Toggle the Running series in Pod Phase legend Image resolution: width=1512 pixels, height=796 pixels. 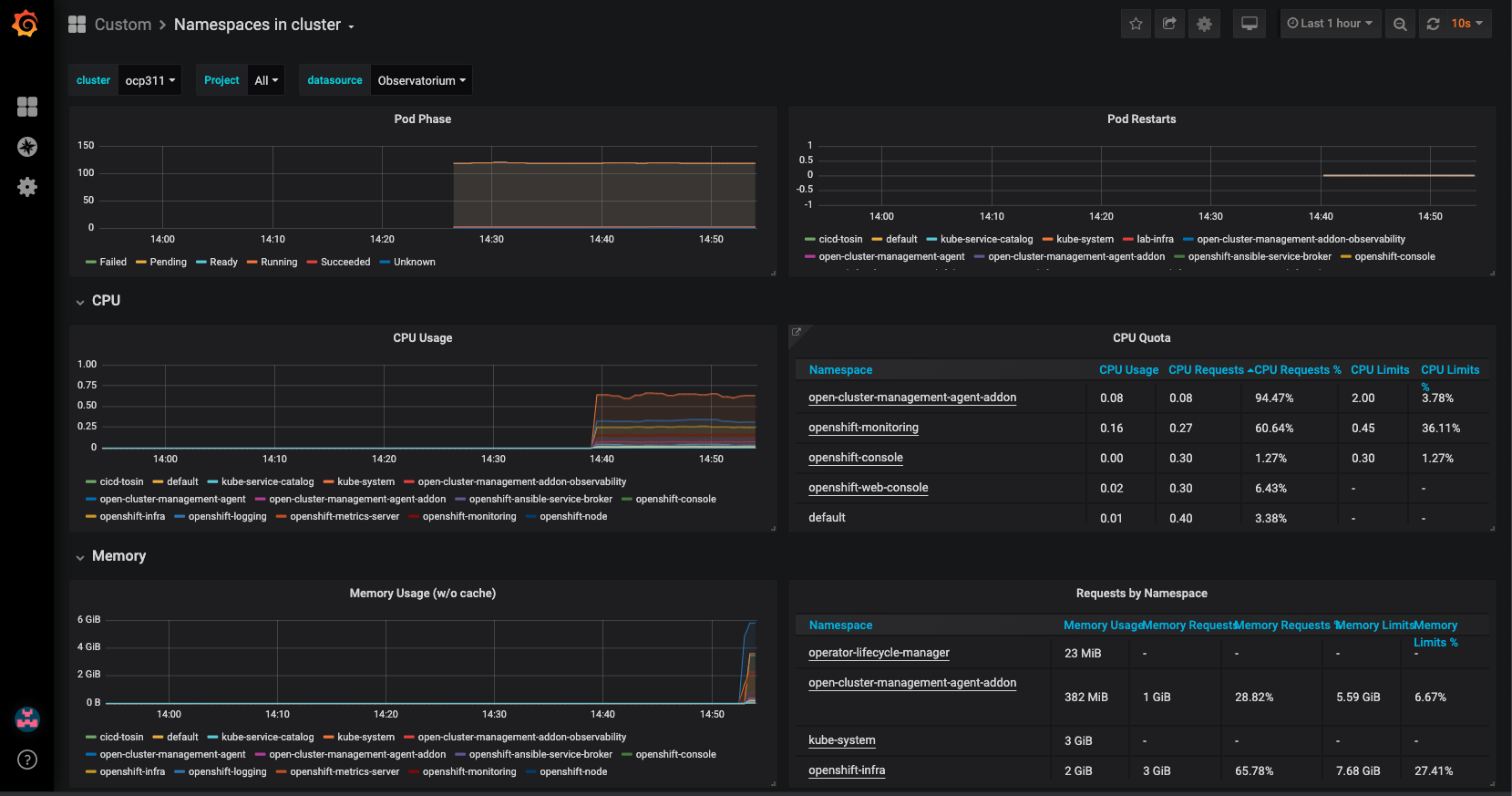tap(279, 263)
